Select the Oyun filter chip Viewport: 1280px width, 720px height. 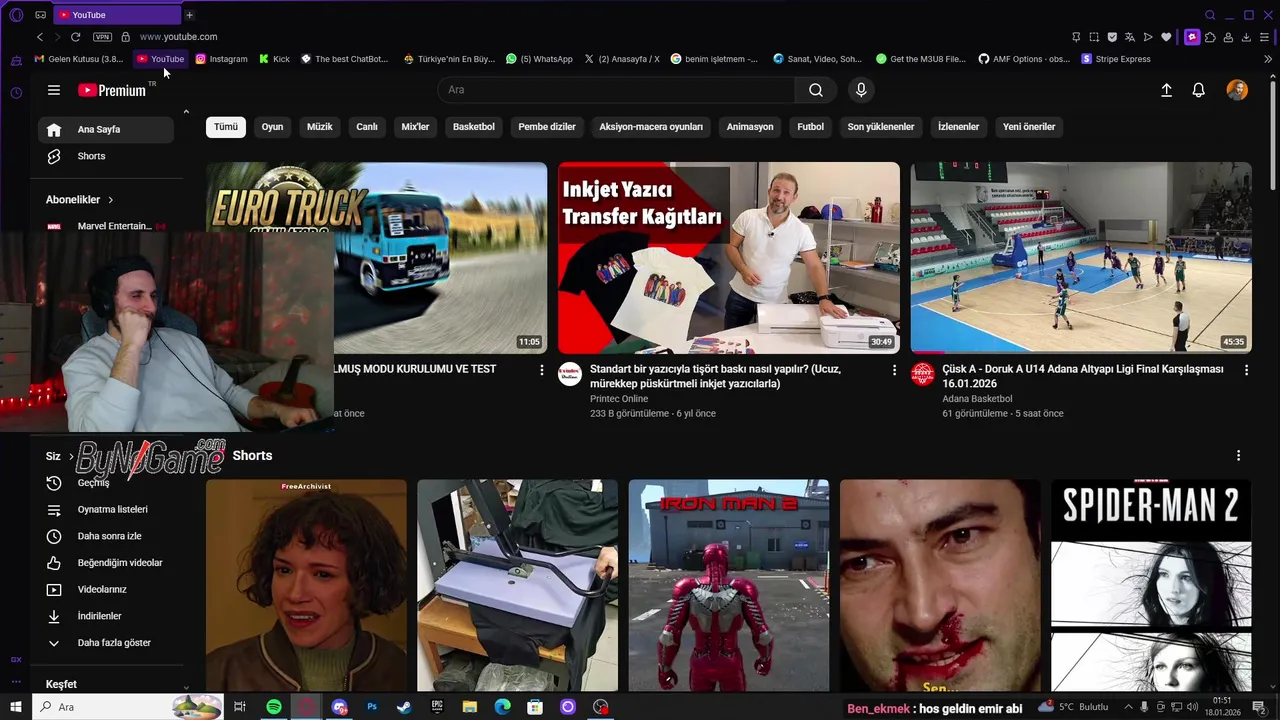coord(272,127)
